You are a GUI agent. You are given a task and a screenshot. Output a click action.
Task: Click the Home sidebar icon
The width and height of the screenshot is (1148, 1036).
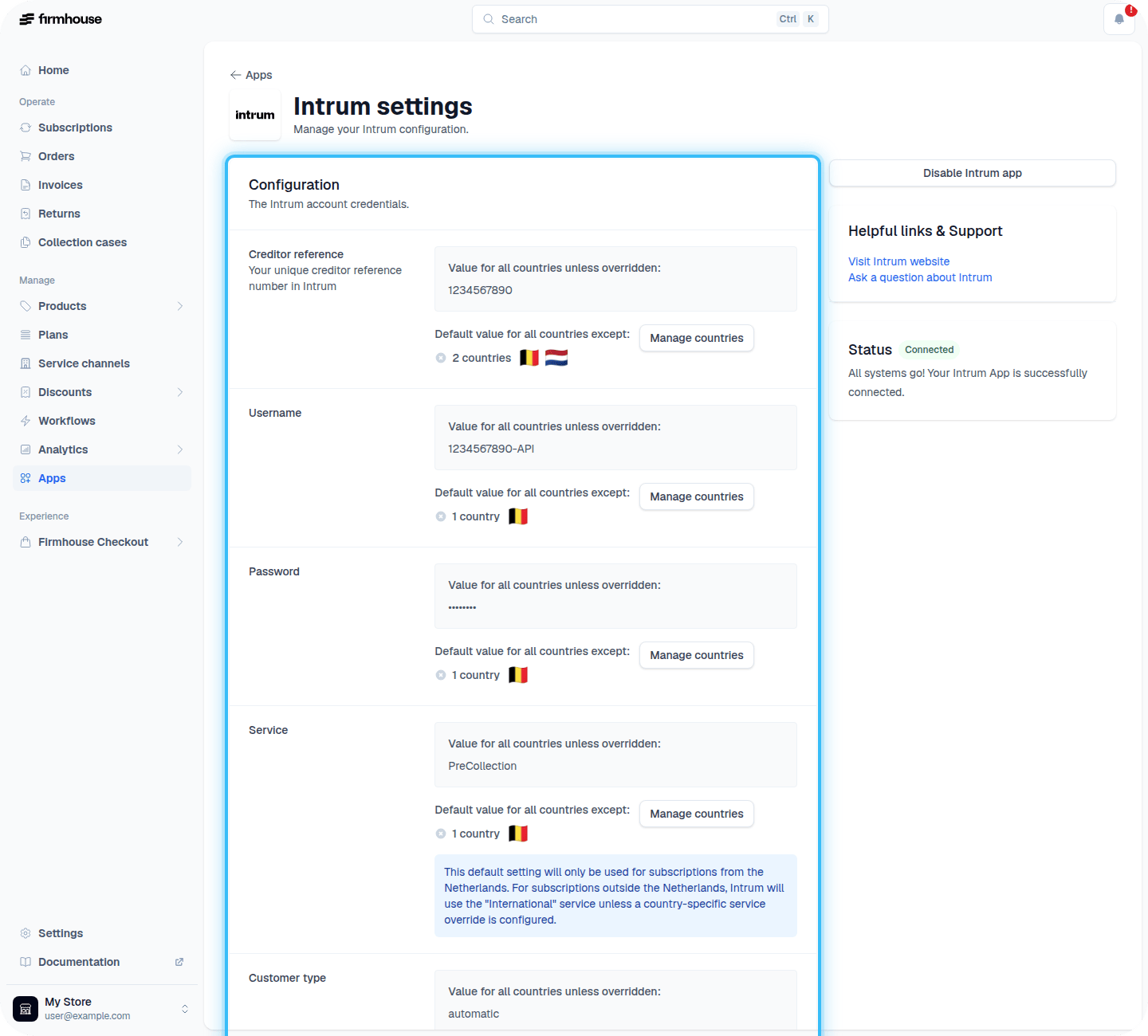point(26,70)
